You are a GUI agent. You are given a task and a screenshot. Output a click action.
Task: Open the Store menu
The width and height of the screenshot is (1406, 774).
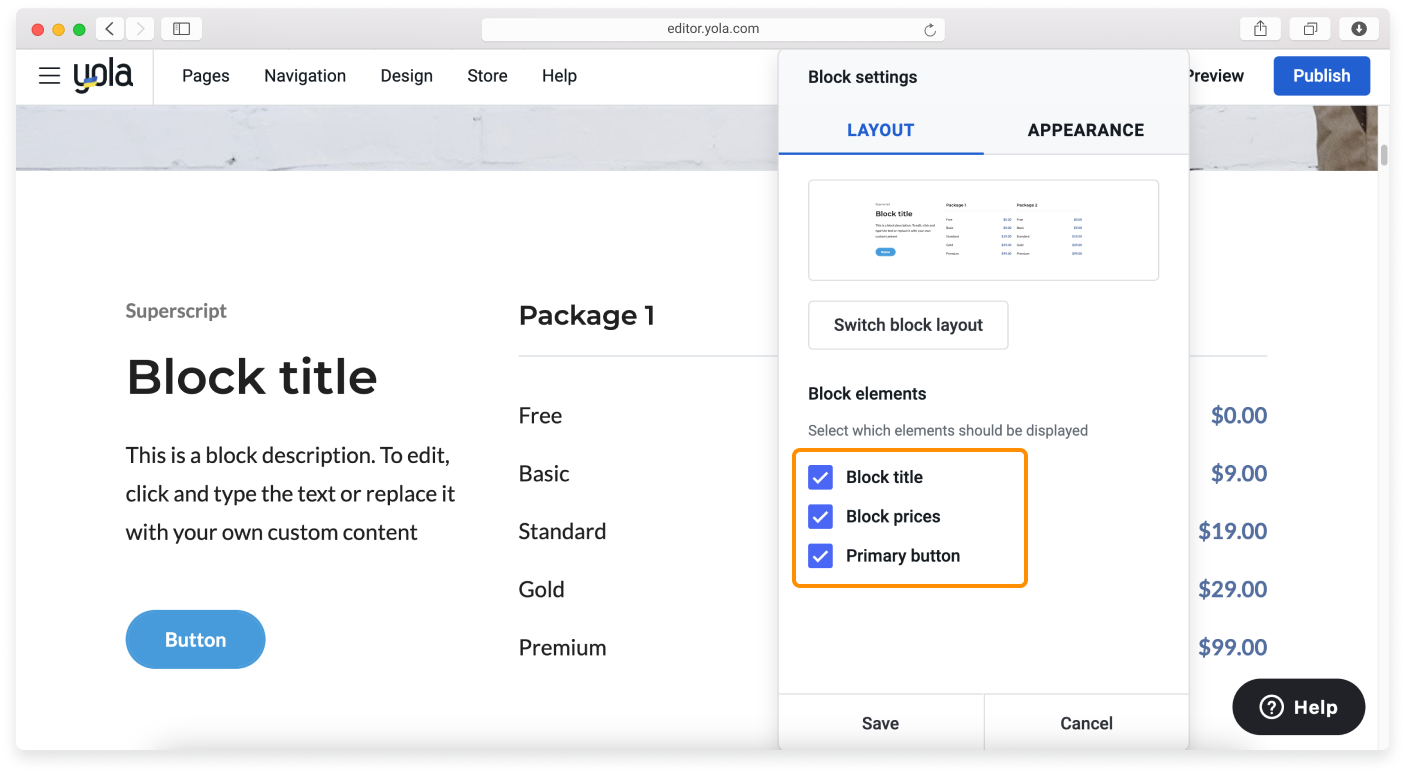(x=487, y=76)
